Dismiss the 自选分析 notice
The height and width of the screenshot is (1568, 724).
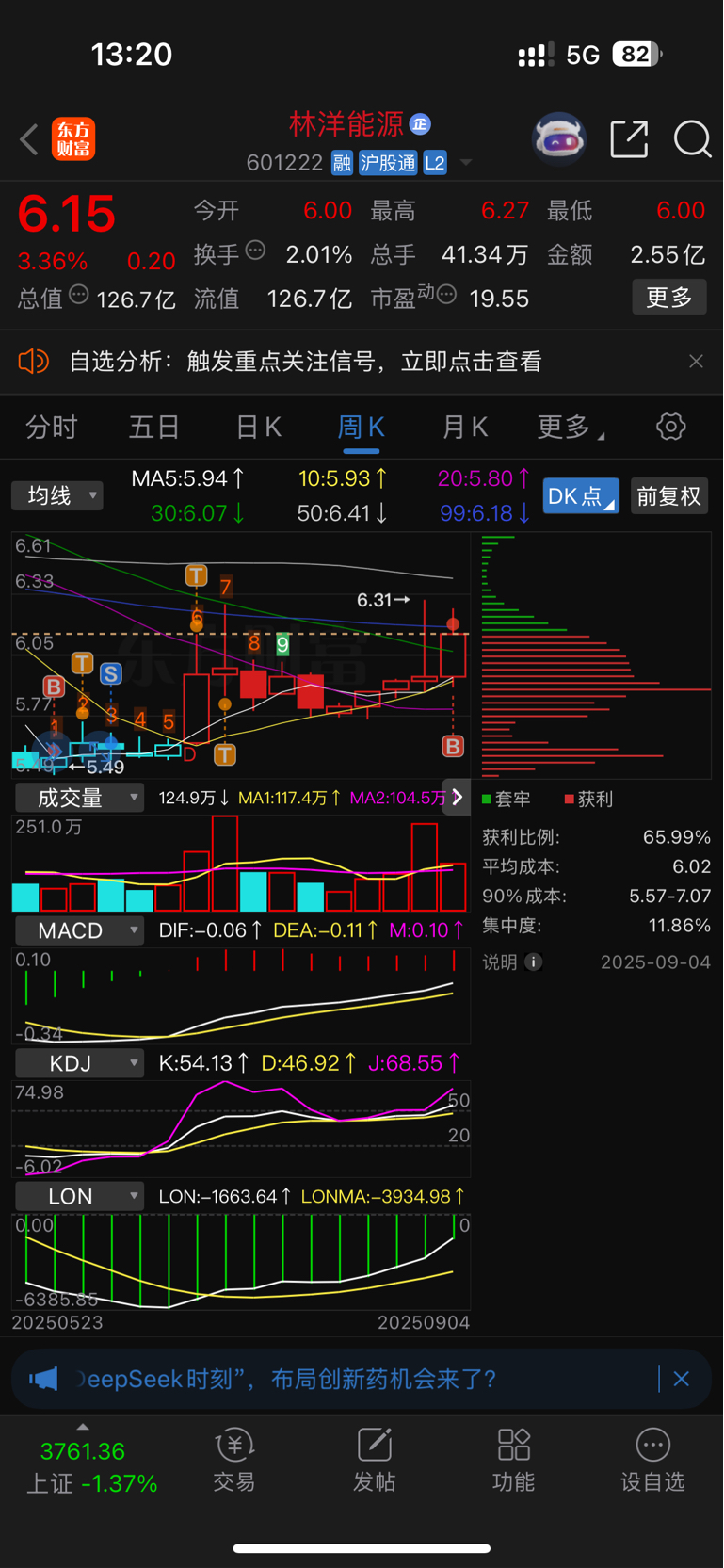(696, 362)
